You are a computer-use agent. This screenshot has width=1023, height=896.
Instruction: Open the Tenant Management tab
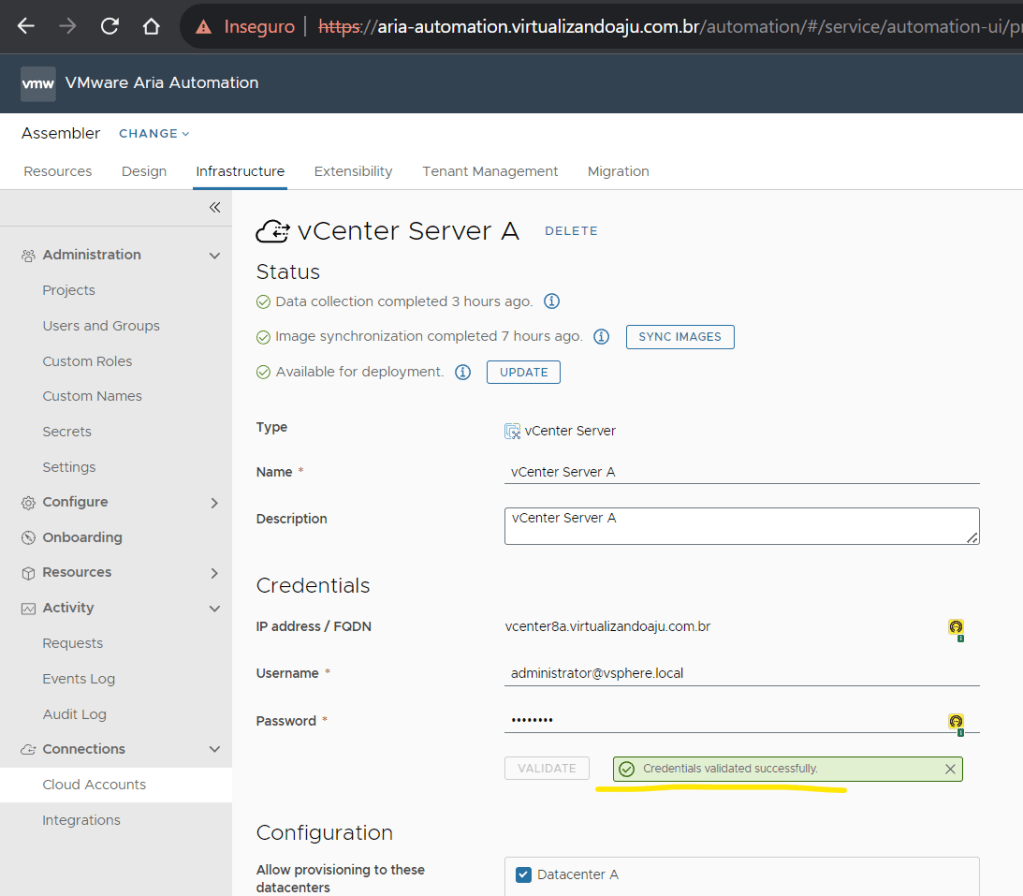[490, 172]
